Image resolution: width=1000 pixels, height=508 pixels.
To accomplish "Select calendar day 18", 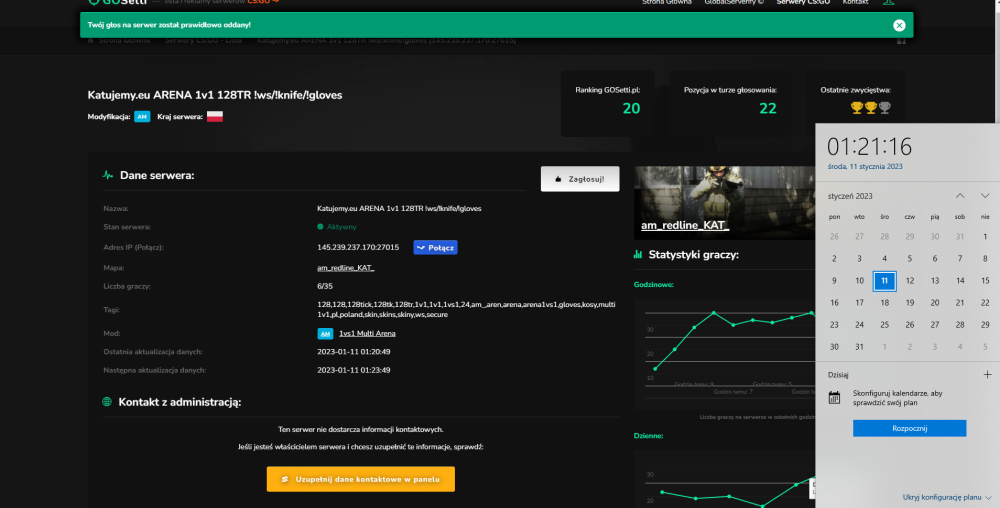I will click(x=885, y=303).
